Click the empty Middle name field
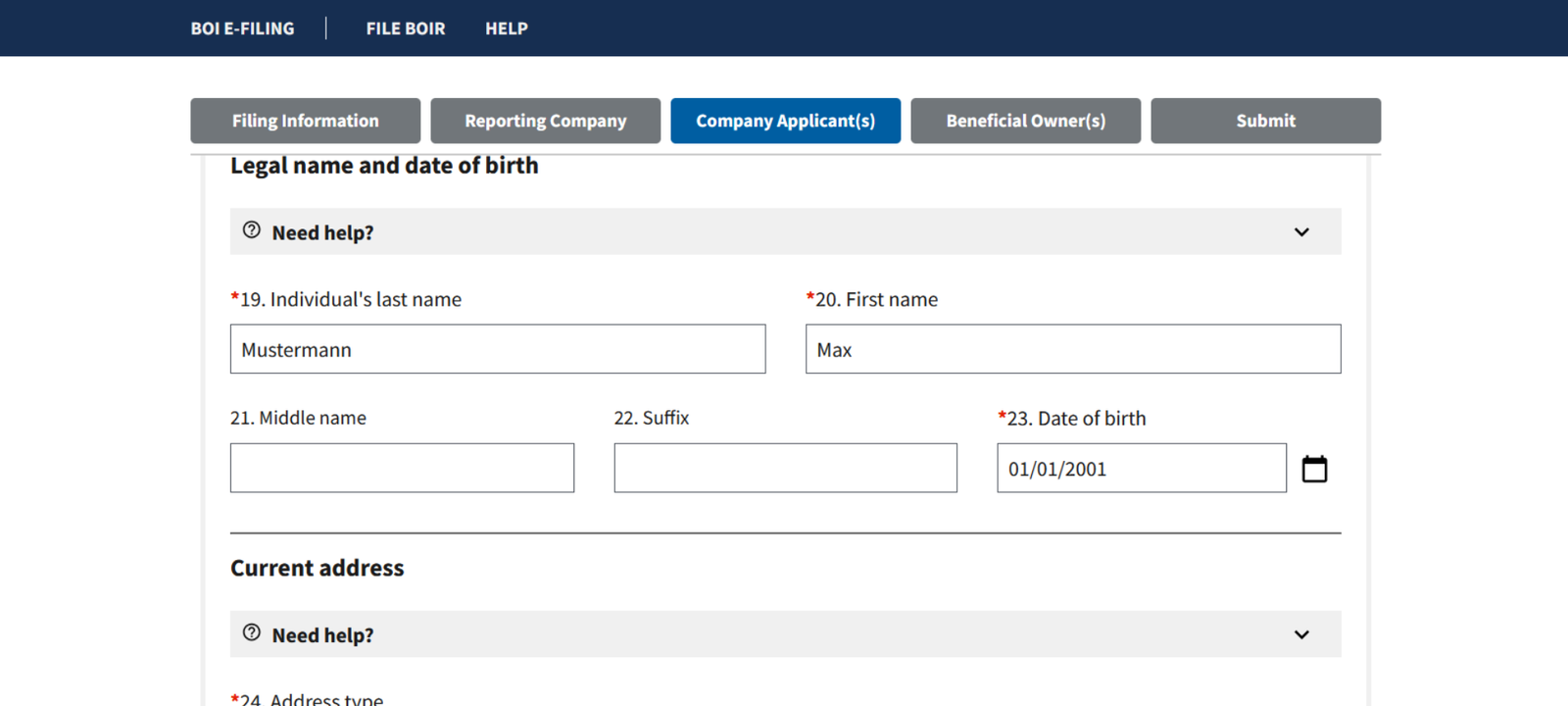 [x=402, y=468]
